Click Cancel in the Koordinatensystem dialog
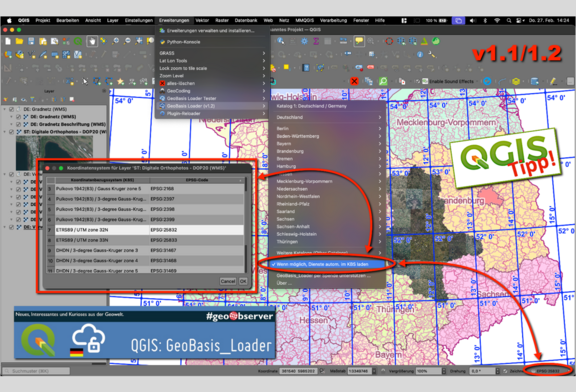Viewport: 576px width, 392px height. click(228, 281)
